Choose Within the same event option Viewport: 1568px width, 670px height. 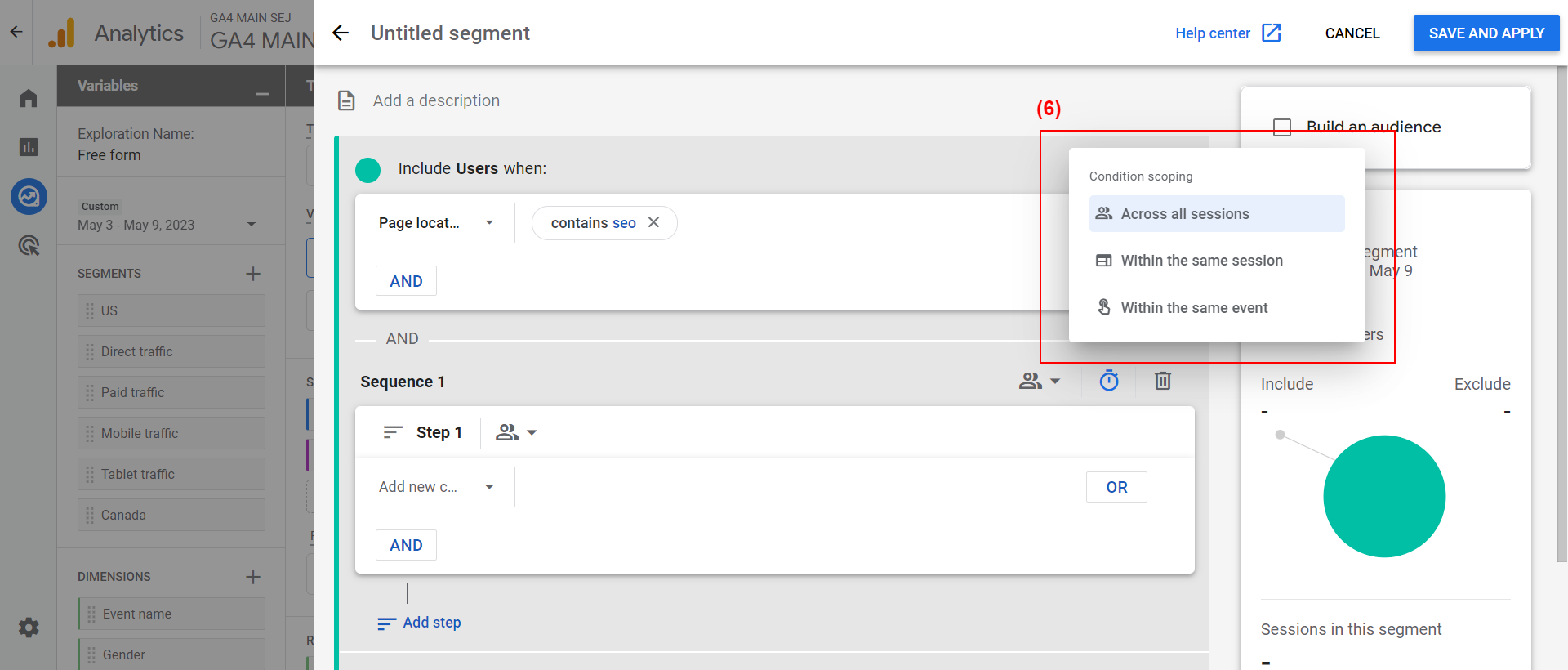(x=1217, y=307)
